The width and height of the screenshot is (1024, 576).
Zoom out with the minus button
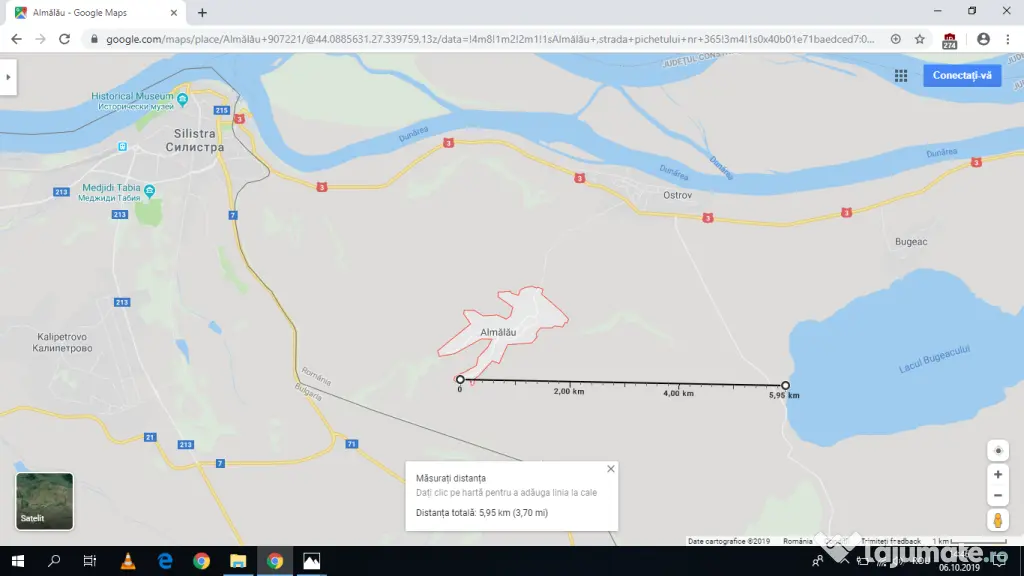pos(997,496)
